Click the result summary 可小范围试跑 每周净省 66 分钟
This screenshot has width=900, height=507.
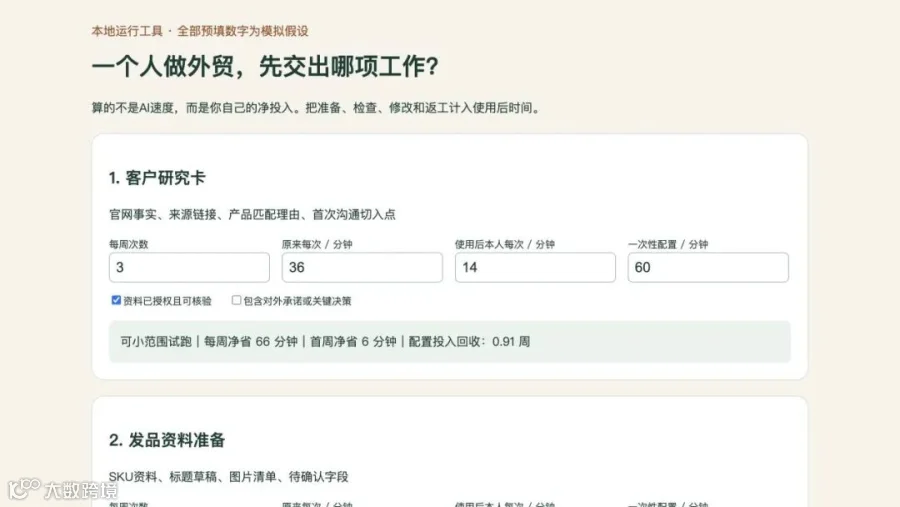pyautogui.click(x=449, y=342)
